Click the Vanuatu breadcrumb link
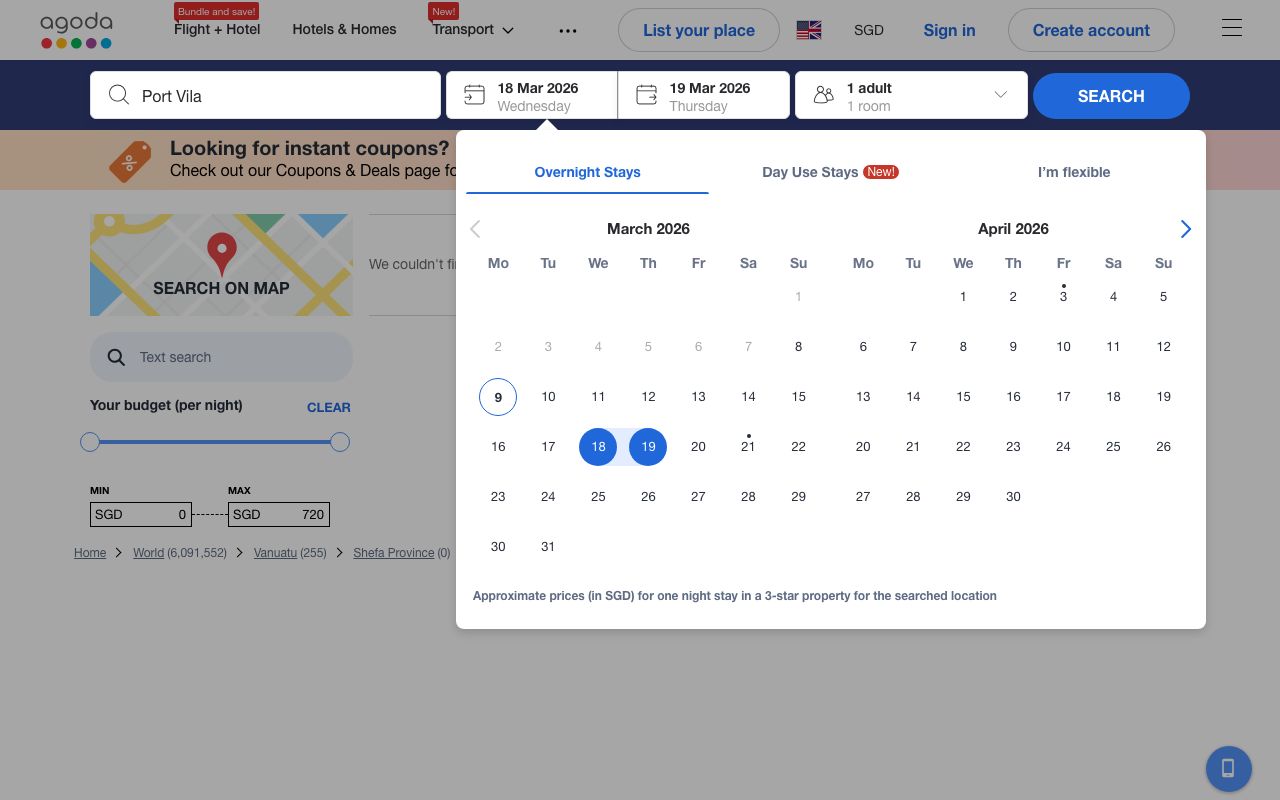The image size is (1280, 800). point(275,553)
